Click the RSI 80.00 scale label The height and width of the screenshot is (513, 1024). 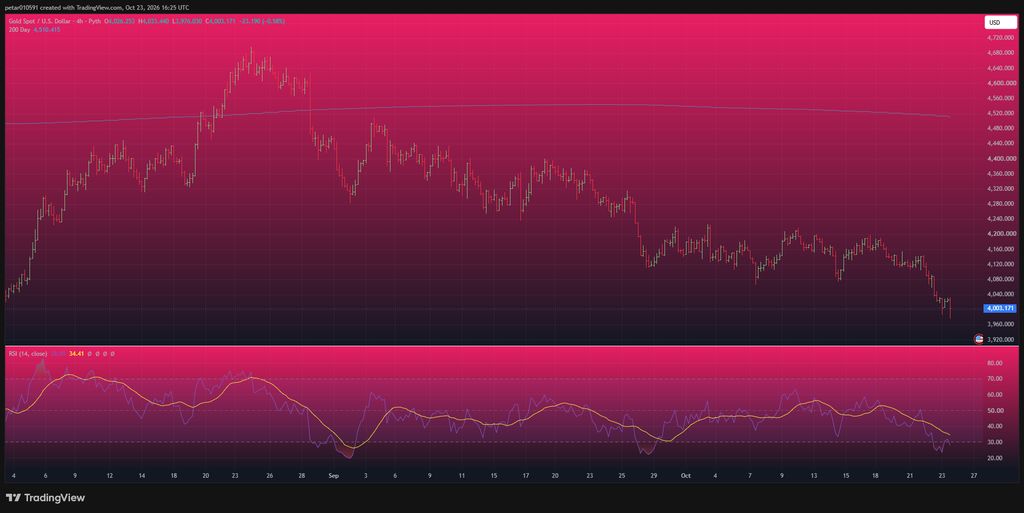[x=995, y=363]
